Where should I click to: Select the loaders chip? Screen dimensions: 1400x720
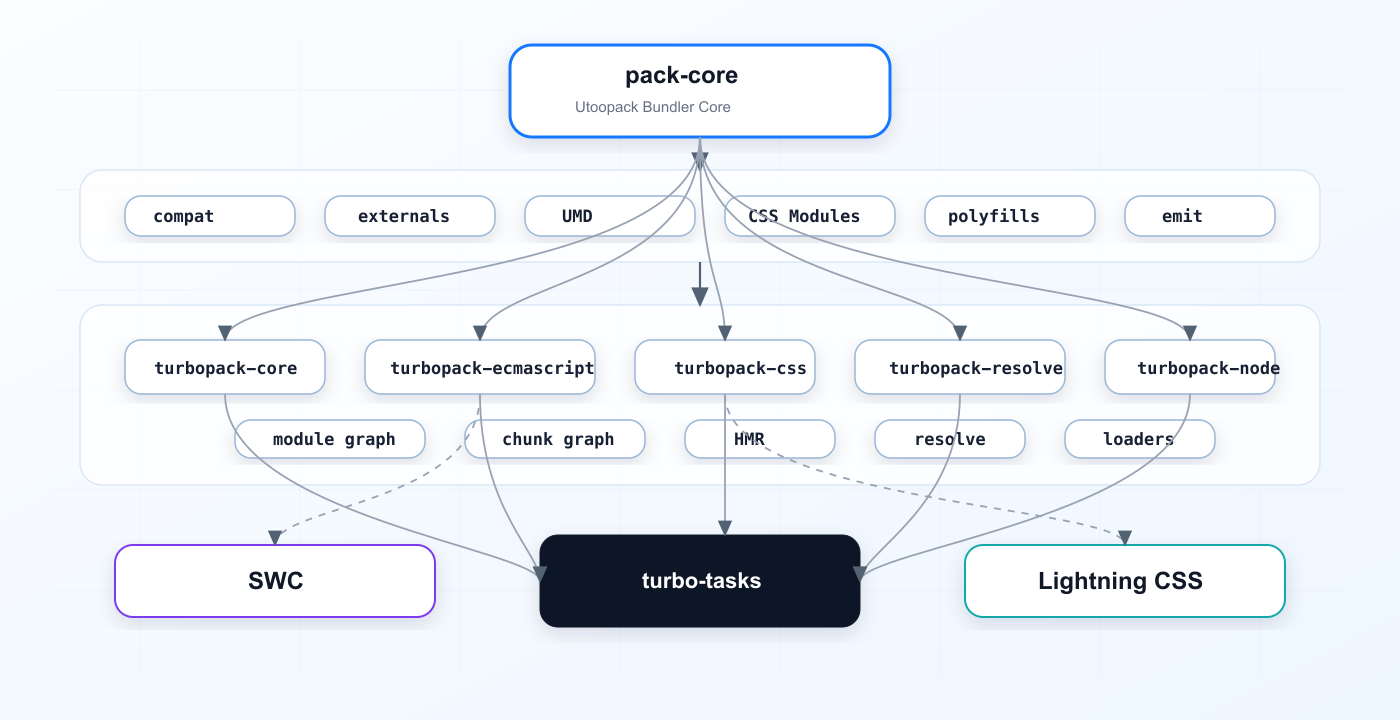[x=1140, y=439]
